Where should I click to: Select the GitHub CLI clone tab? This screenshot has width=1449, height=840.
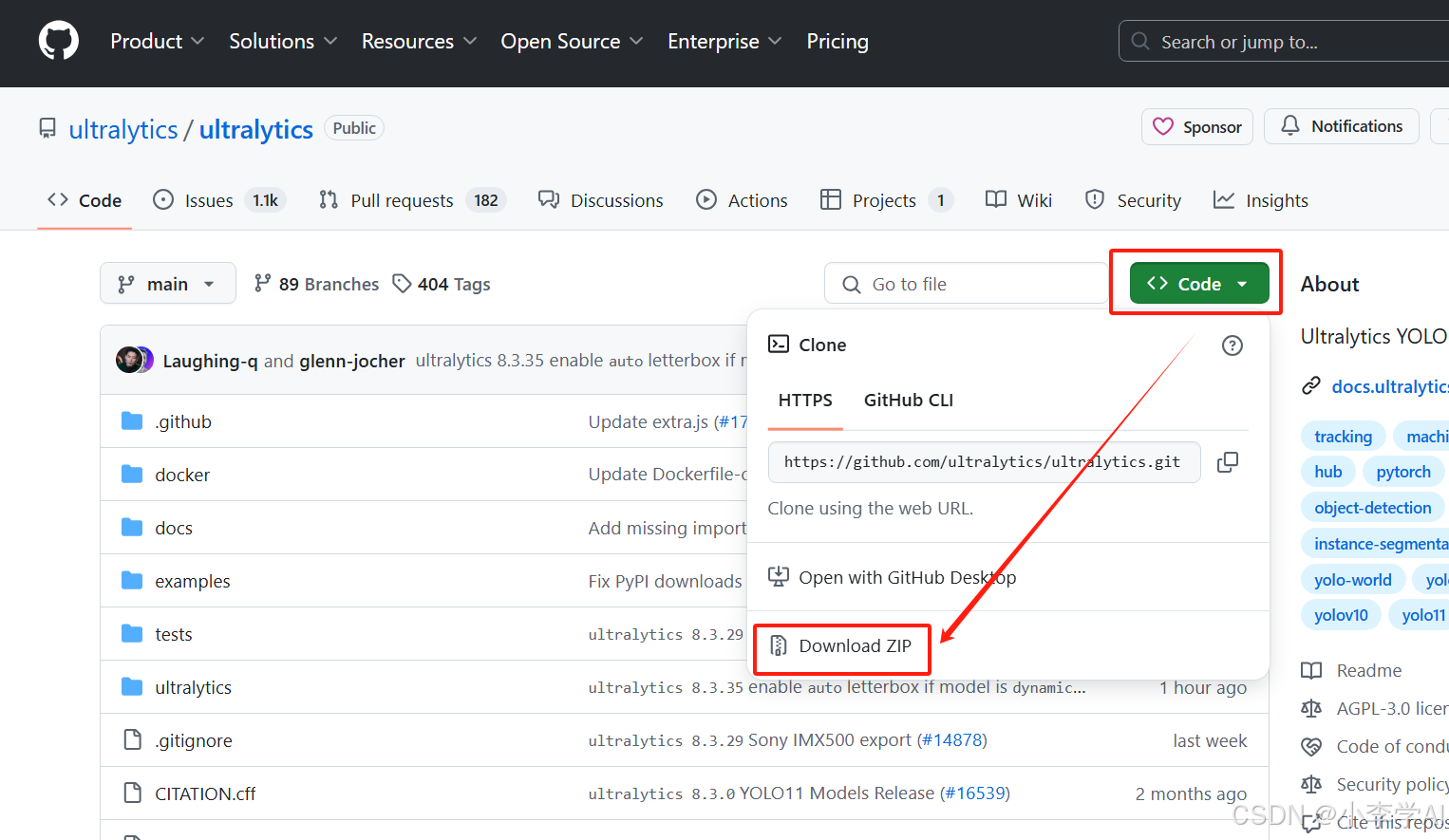(909, 401)
